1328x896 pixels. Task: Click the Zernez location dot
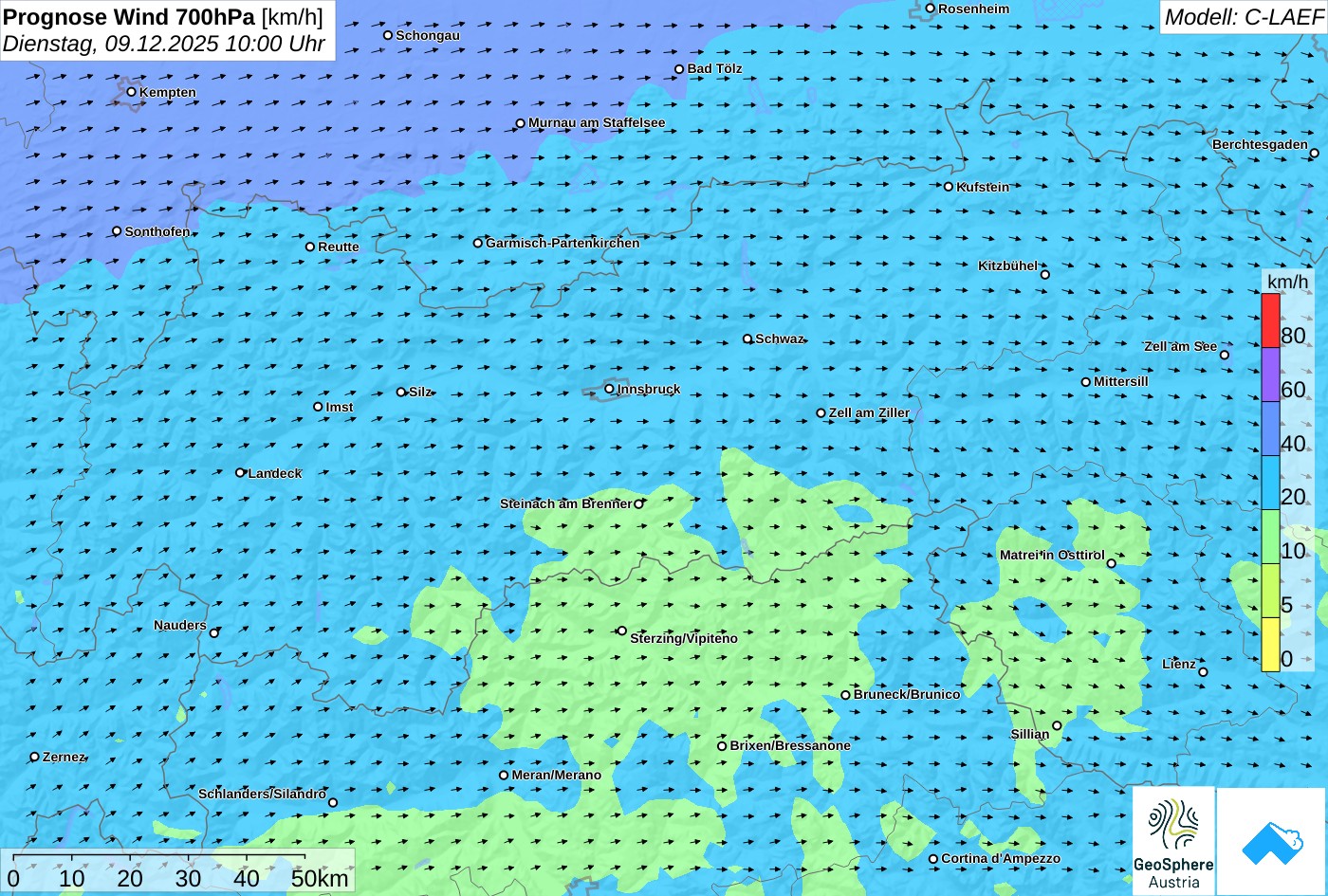[x=35, y=757]
